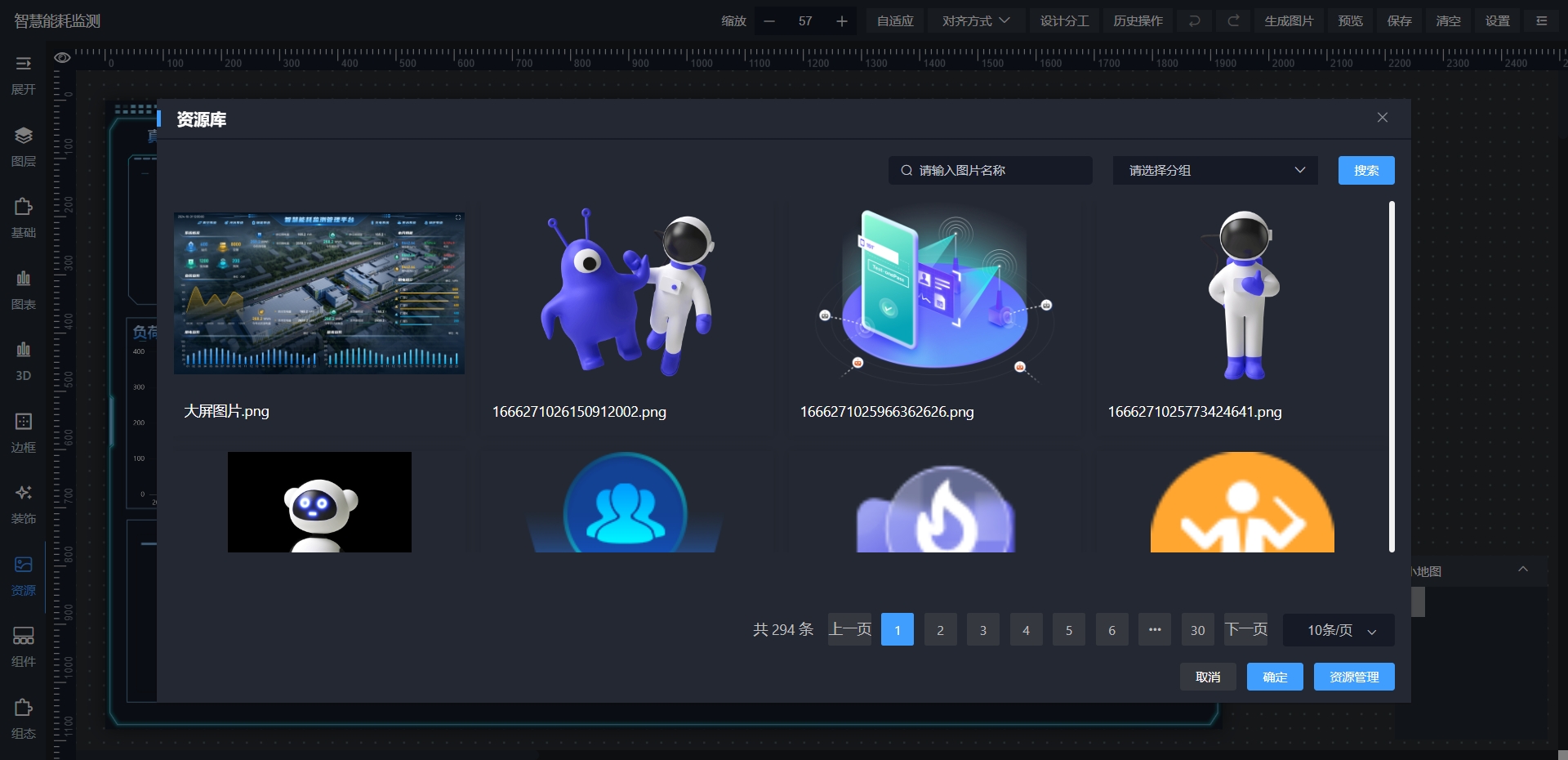Select the 边框 border icon
1568x760 pixels.
(x=23, y=422)
